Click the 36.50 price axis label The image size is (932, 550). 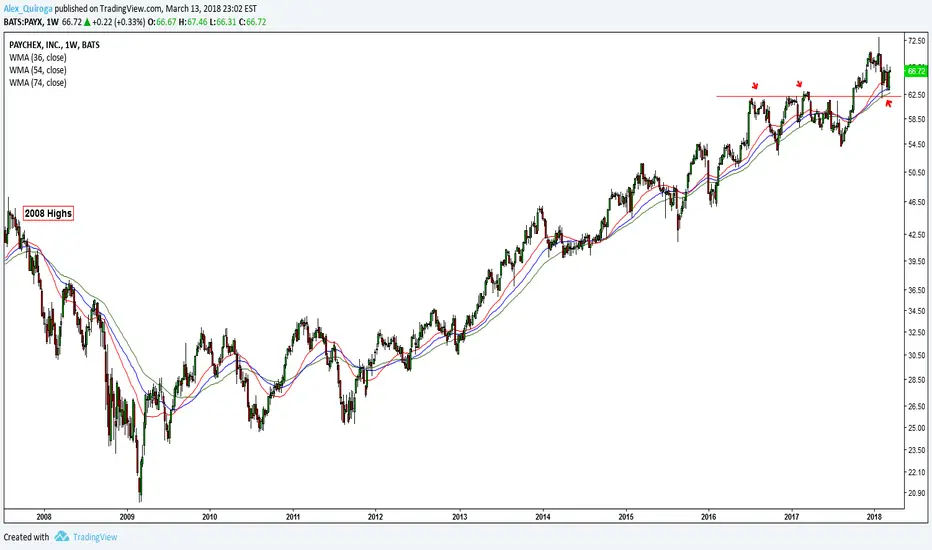point(917,290)
